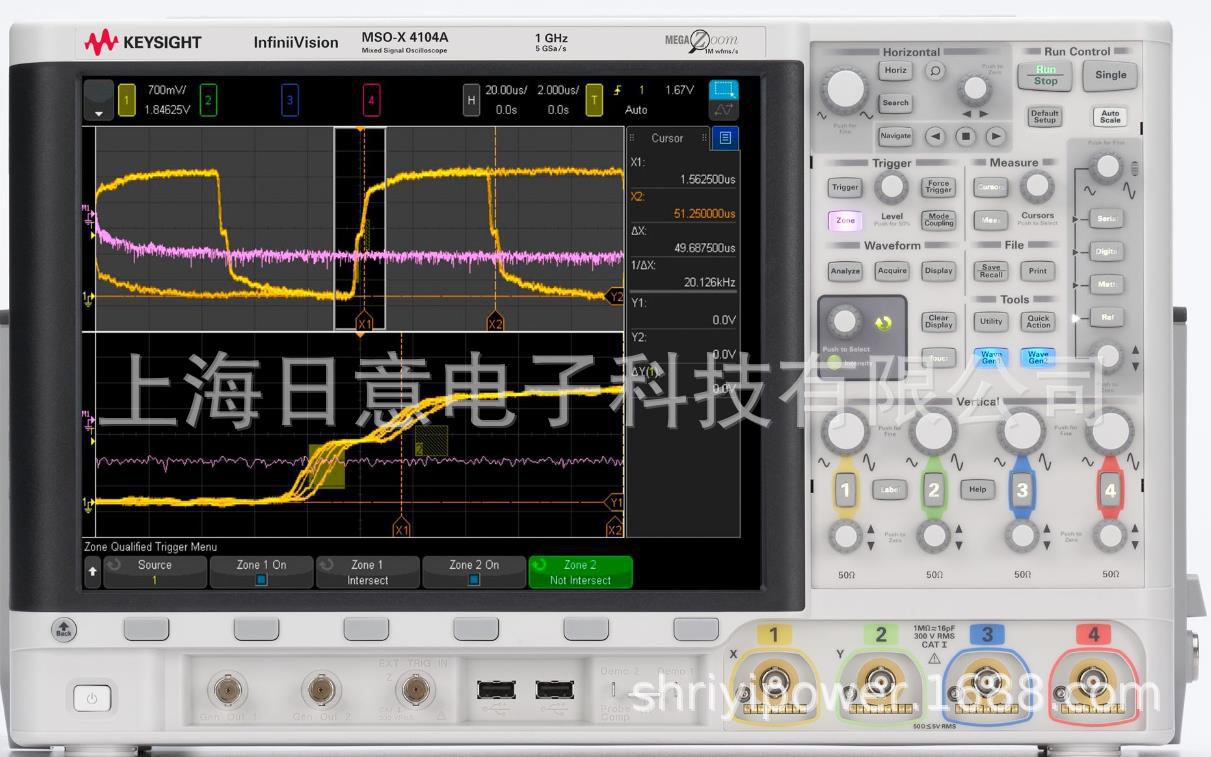
Task: Tap the Wave Gen 1 icon button
Action: pyautogui.click(x=991, y=357)
